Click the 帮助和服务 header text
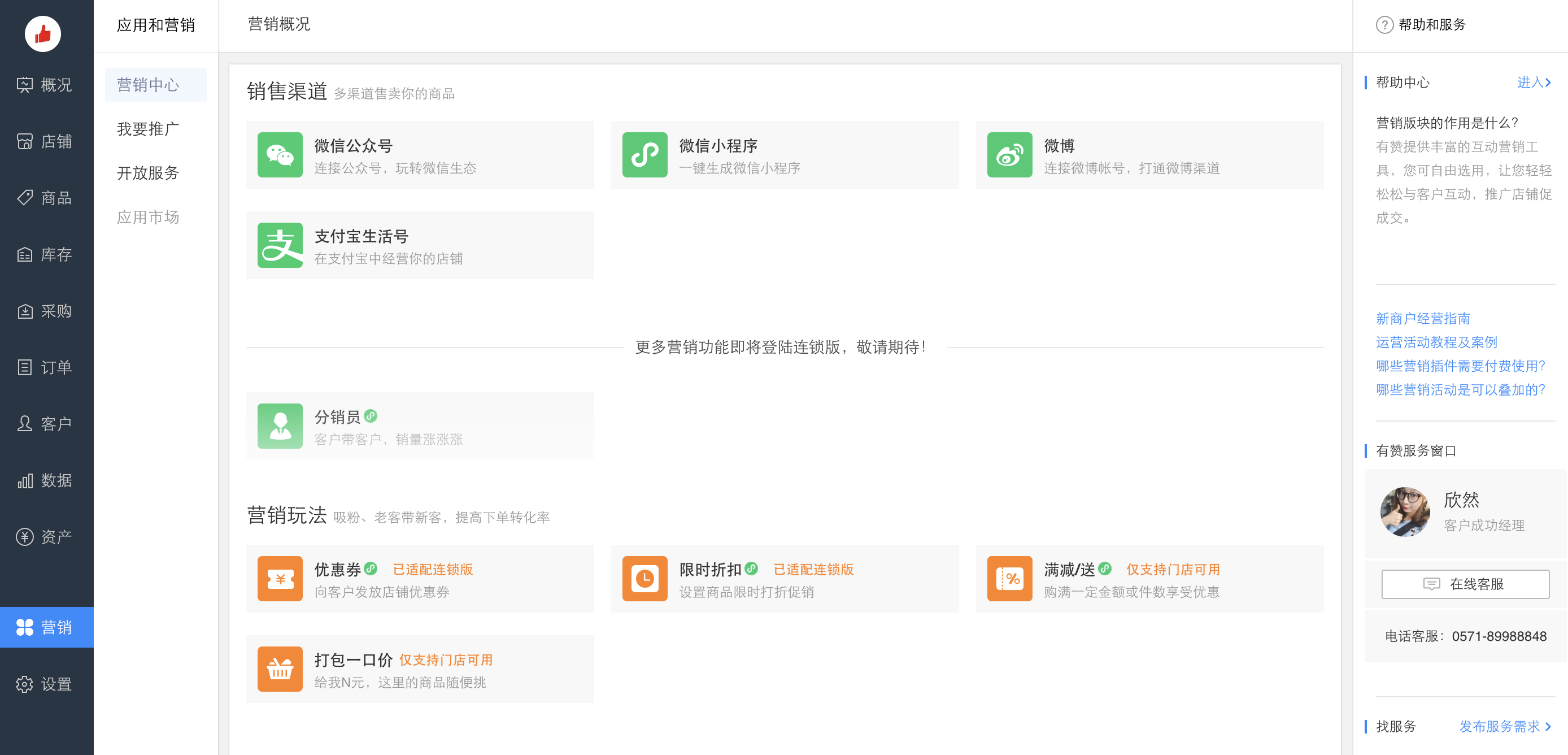 coord(1432,25)
